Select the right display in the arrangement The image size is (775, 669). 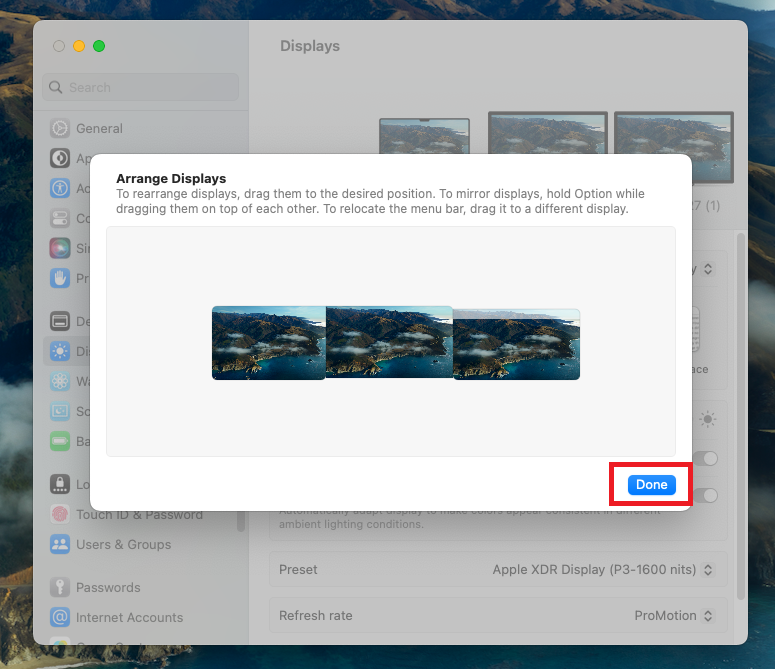pyautogui.click(x=517, y=344)
